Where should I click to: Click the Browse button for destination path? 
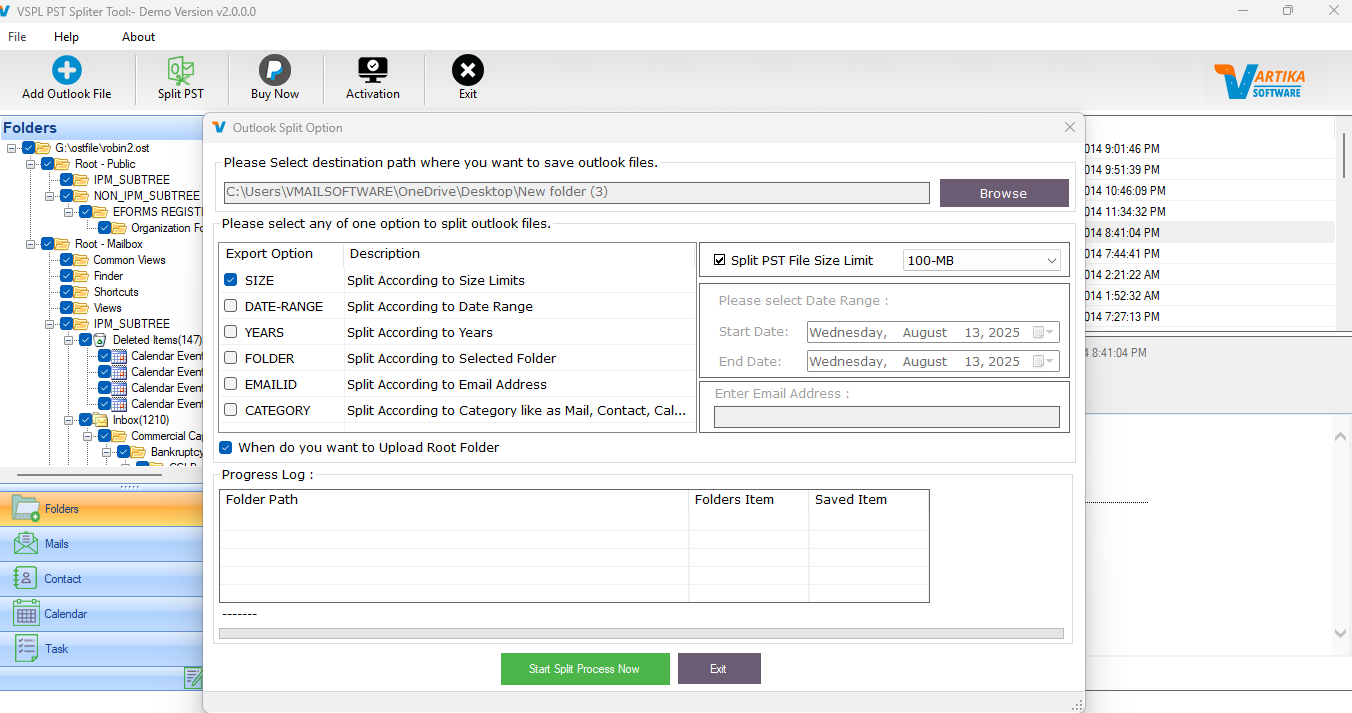click(1004, 193)
